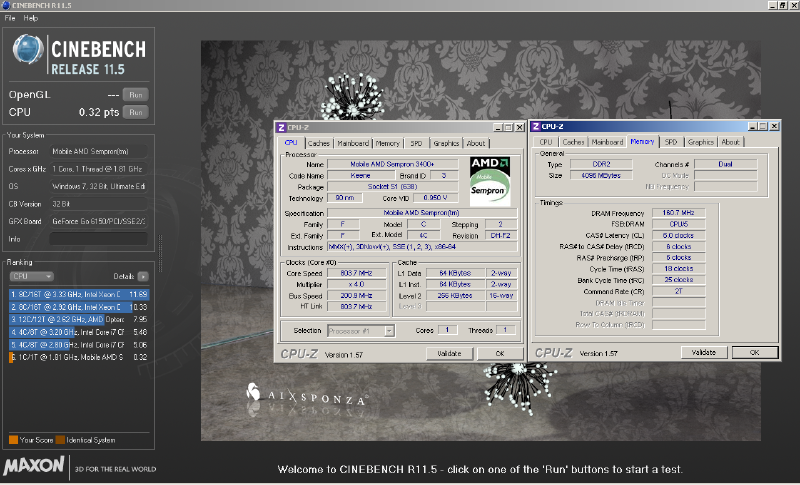Close the right CPU-Z window

(774, 126)
